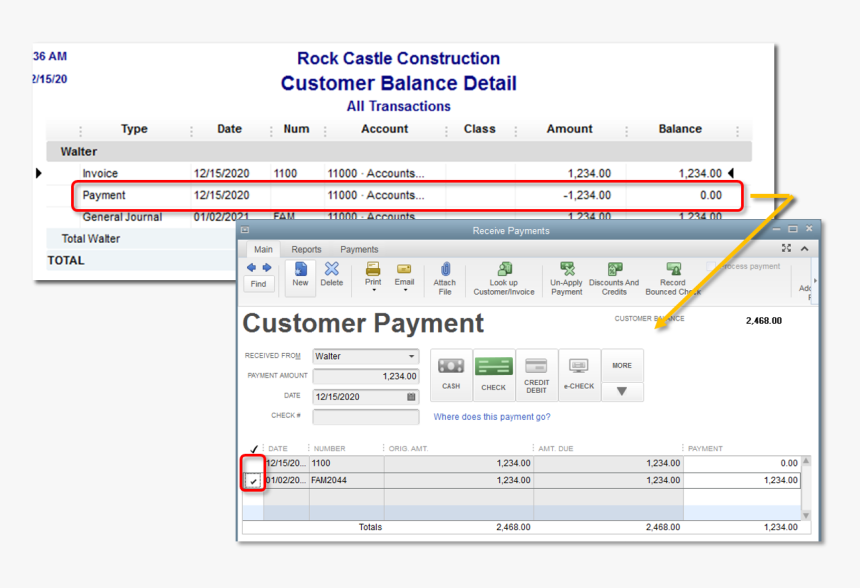Go to previous payment with left arrow
This screenshot has height=588, width=860.
[251, 268]
